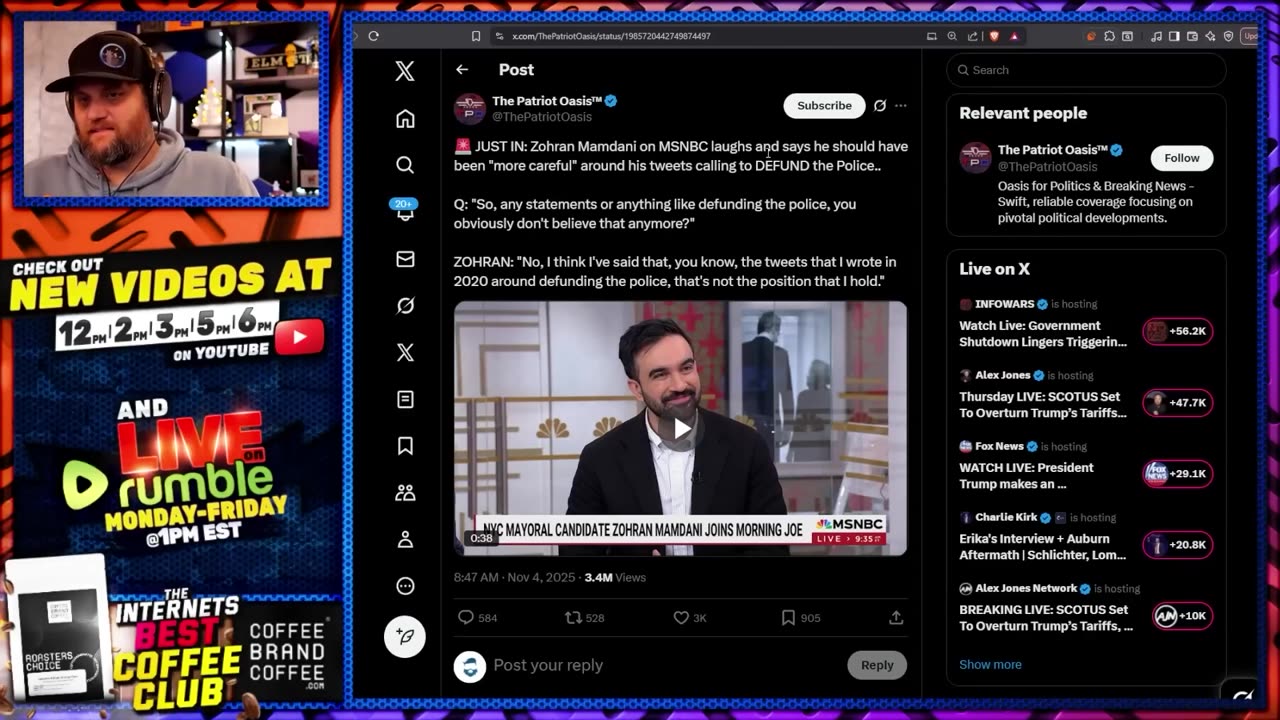The width and height of the screenshot is (1280, 720).
Task: Open Profile icon in sidebar
Action: coord(405,539)
